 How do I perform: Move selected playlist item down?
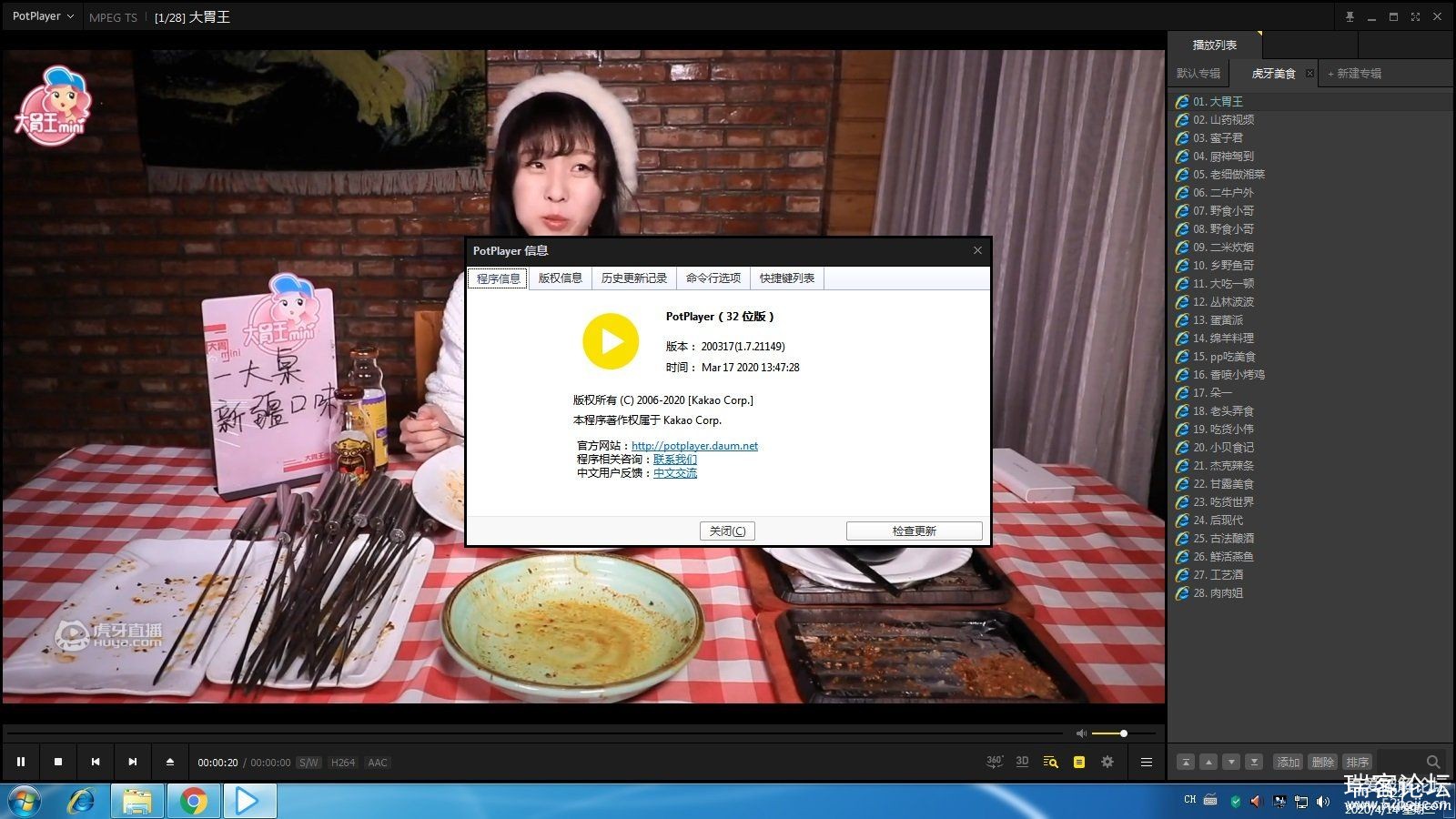(x=1231, y=762)
